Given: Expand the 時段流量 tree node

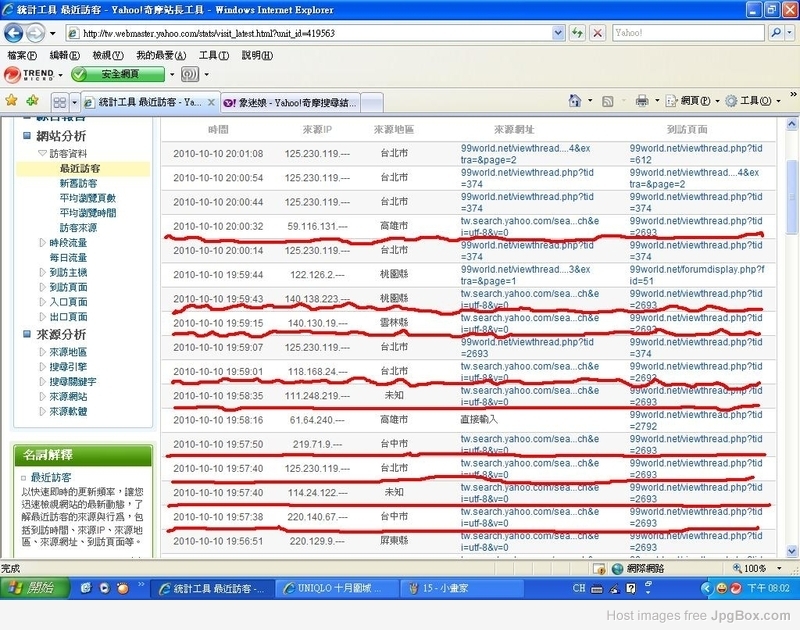Looking at the screenshot, I should click(43, 243).
